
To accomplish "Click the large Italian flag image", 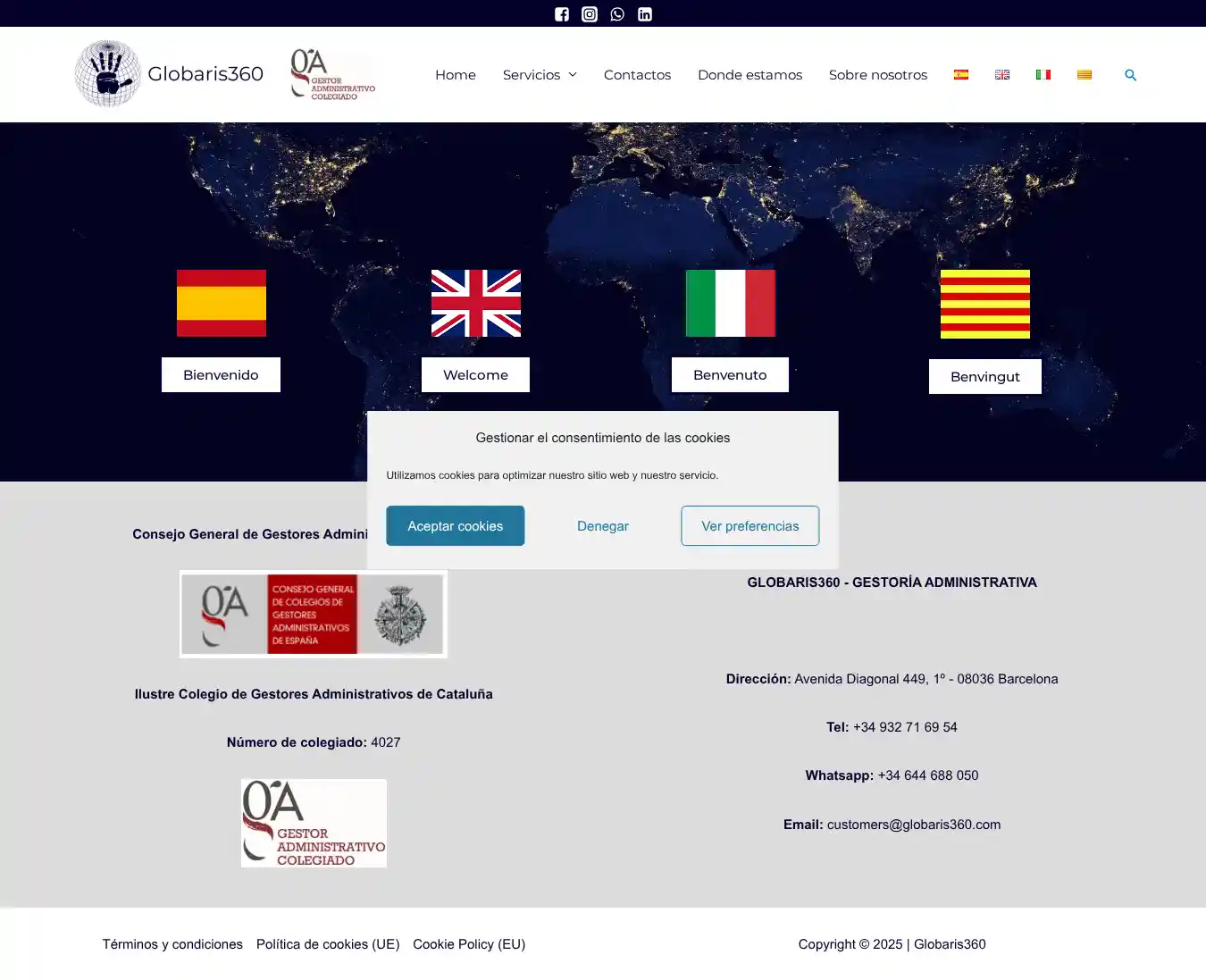I will (x=730, y=304).
